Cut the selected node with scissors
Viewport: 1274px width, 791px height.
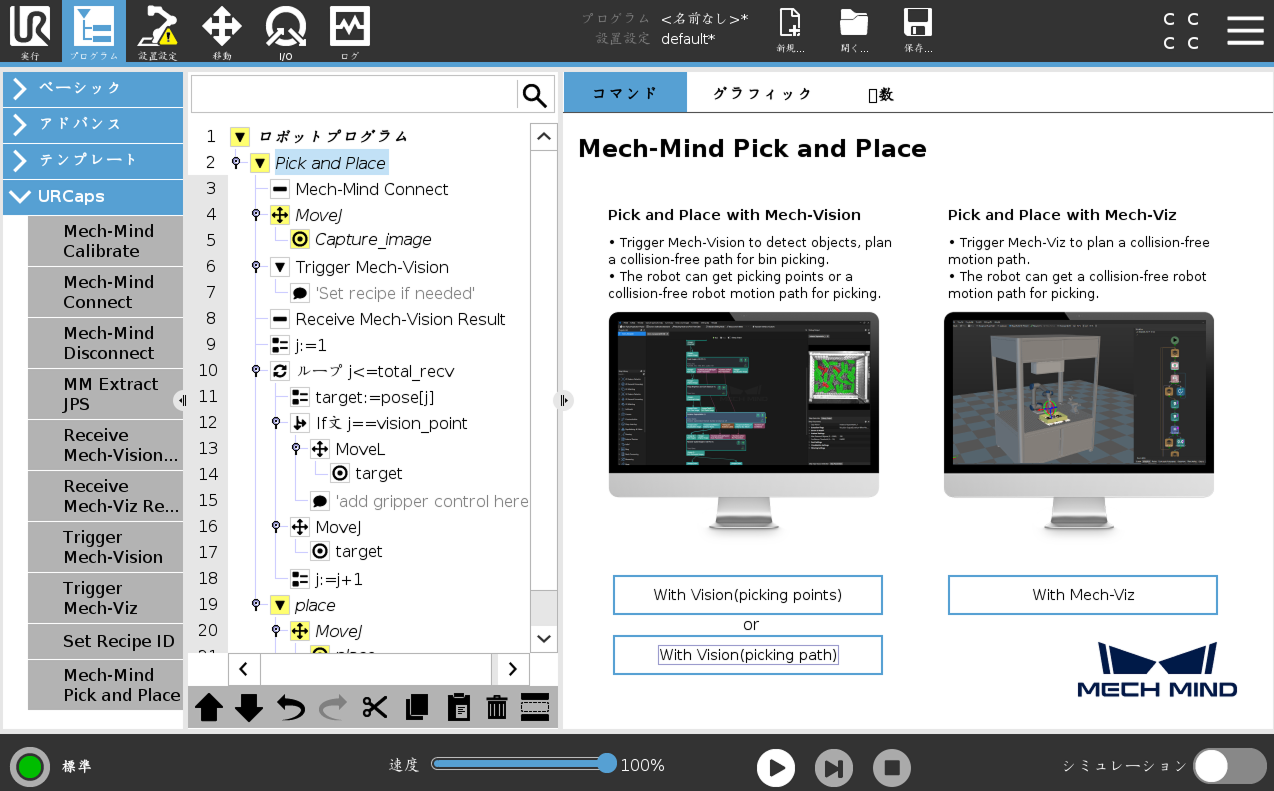[x=375, y=708]
